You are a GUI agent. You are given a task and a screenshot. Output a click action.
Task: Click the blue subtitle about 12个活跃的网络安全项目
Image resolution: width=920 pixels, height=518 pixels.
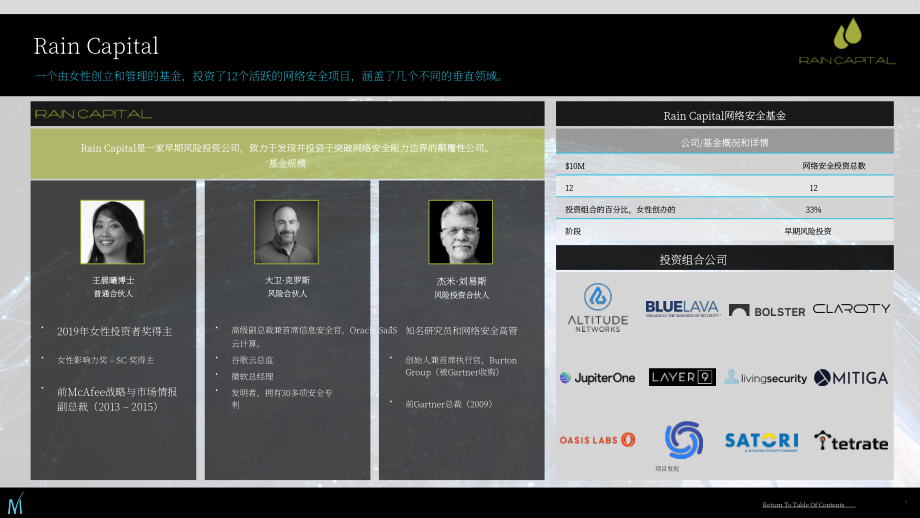270,76
